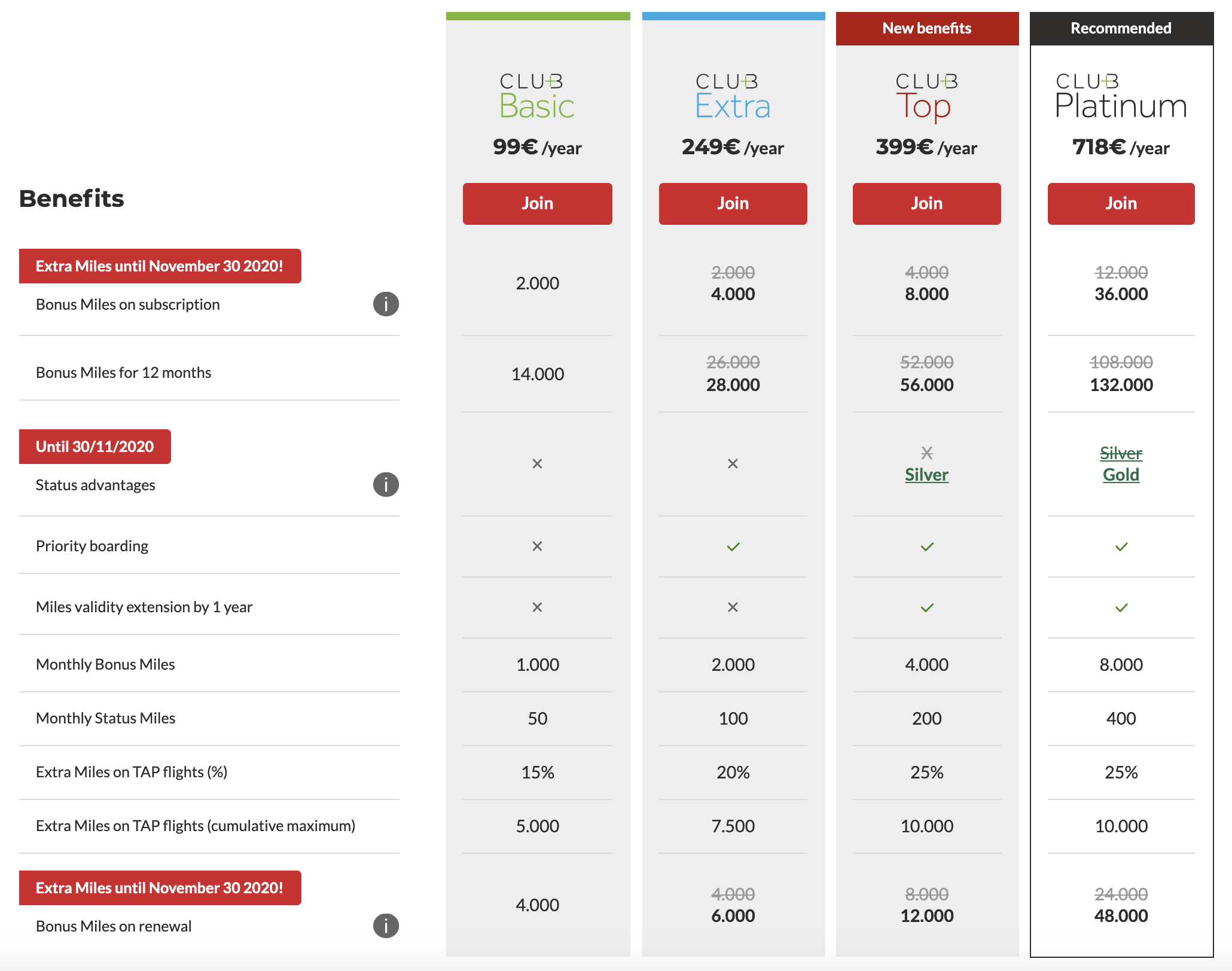Click the Until 30/11/2020 red badge
Viewport: 1232px width, 971px height.
click(x=95, y=447)
